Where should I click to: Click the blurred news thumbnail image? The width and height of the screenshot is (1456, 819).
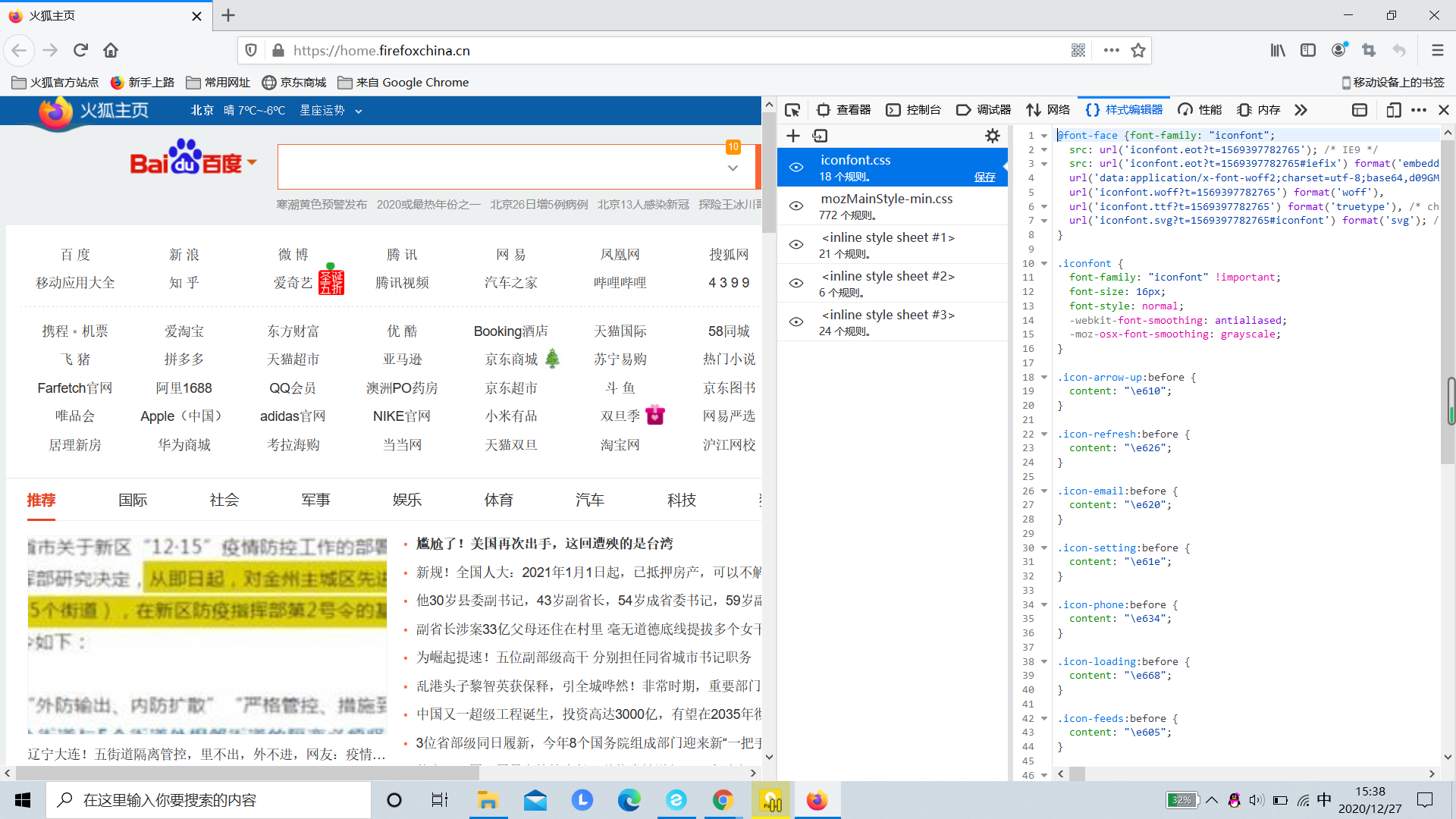pyautogui.click(x=207, y=633)
